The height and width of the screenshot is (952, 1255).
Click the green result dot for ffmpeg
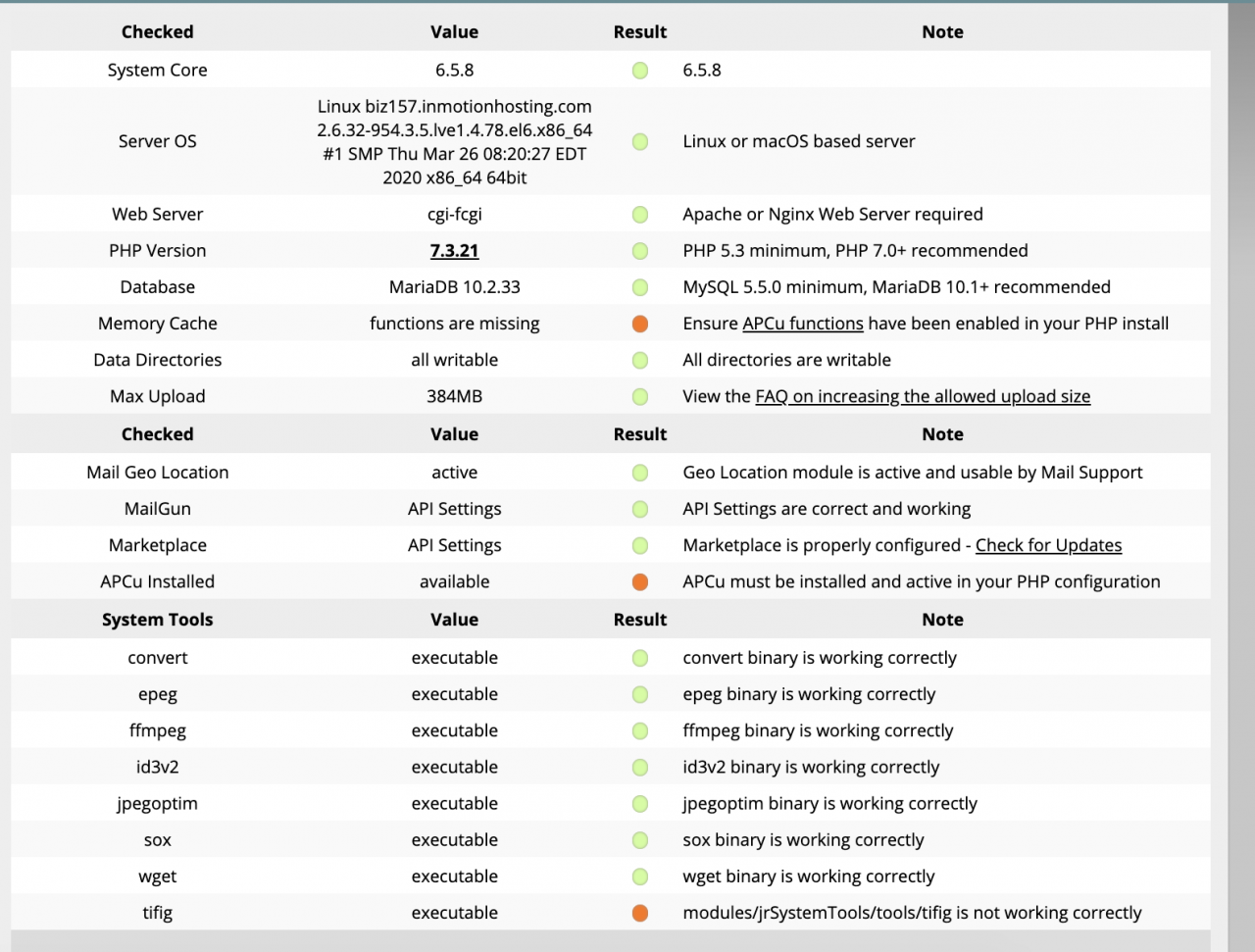tap(640, 731)
